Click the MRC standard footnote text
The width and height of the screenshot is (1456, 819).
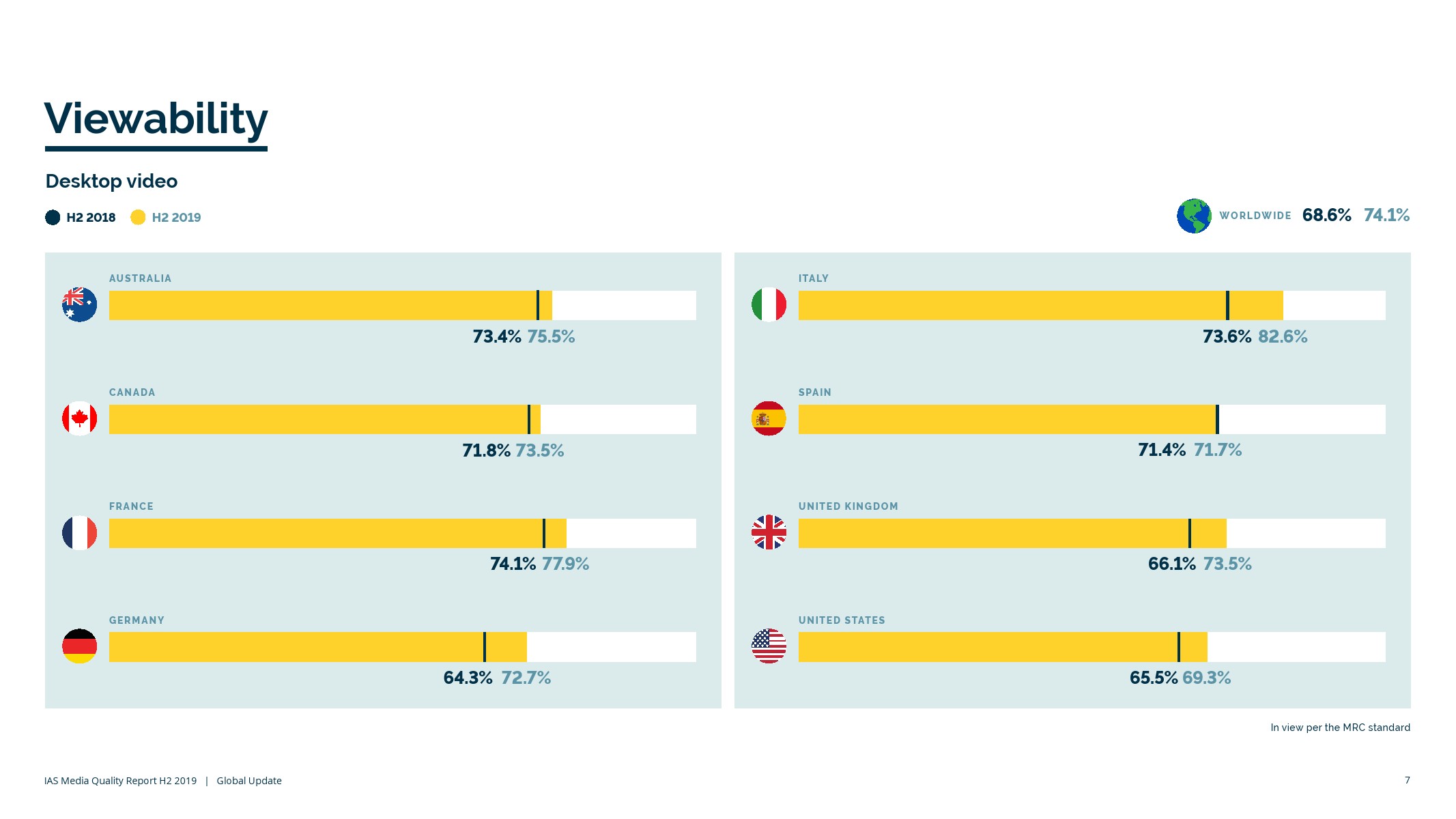[1340, 728]
